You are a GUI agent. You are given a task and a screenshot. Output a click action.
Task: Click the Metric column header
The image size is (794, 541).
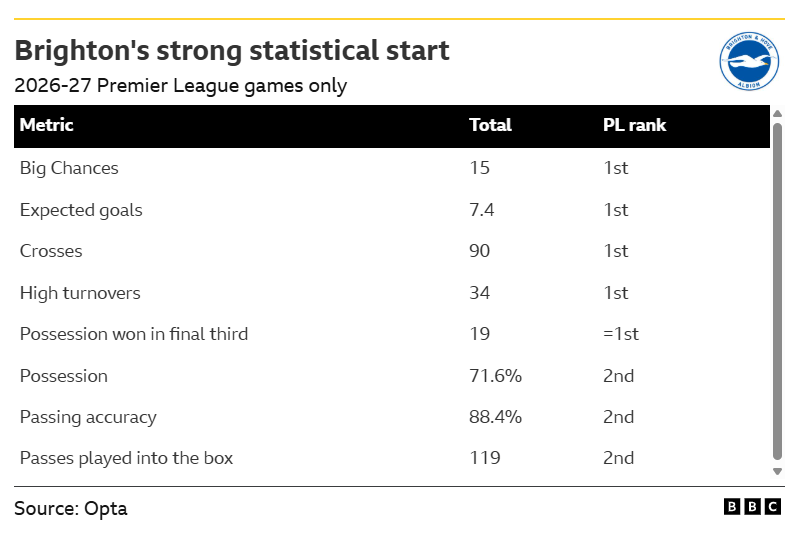pos(47,125)
